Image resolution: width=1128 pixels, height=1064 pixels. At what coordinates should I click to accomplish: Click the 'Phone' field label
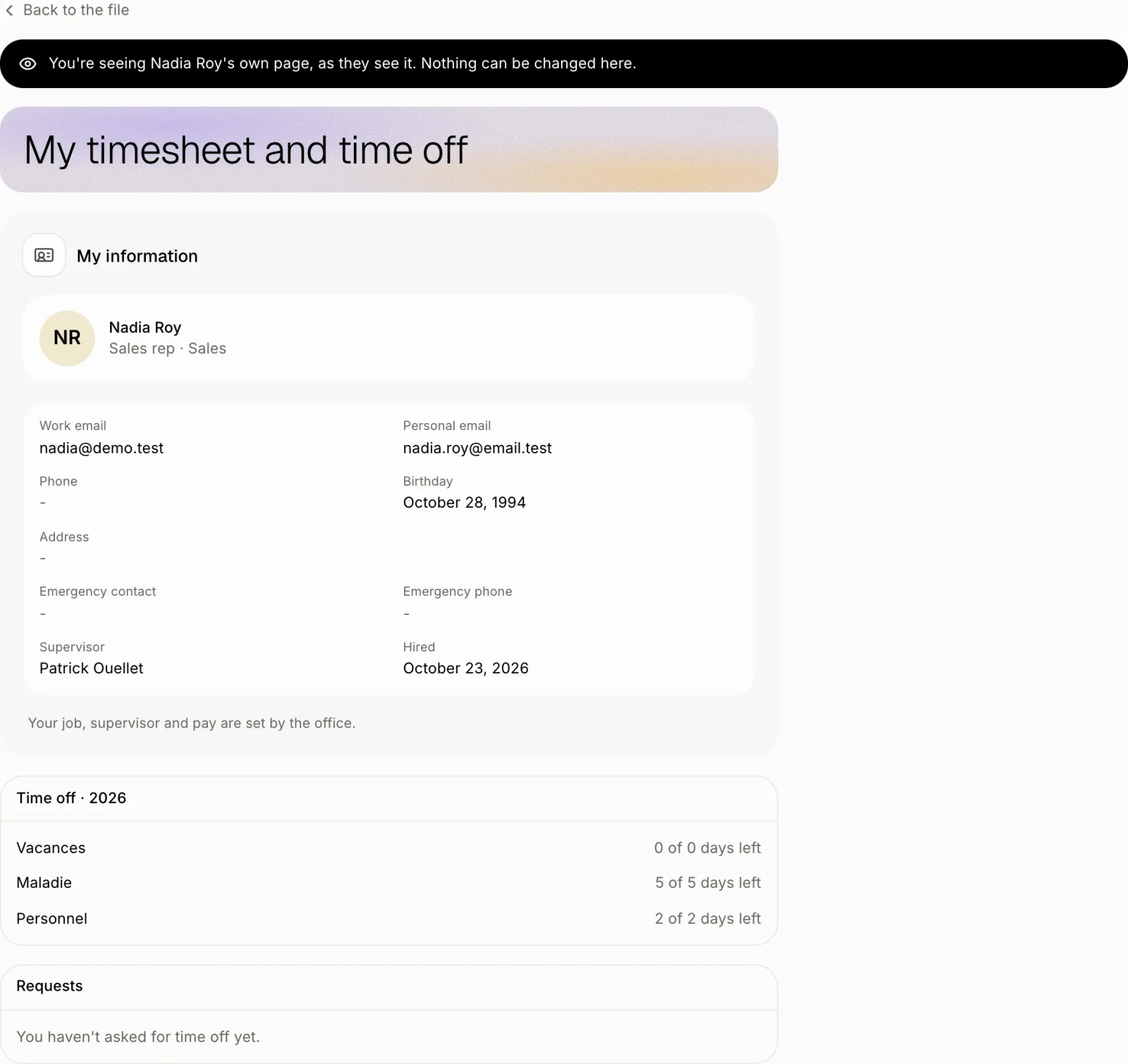click(59, 482)
